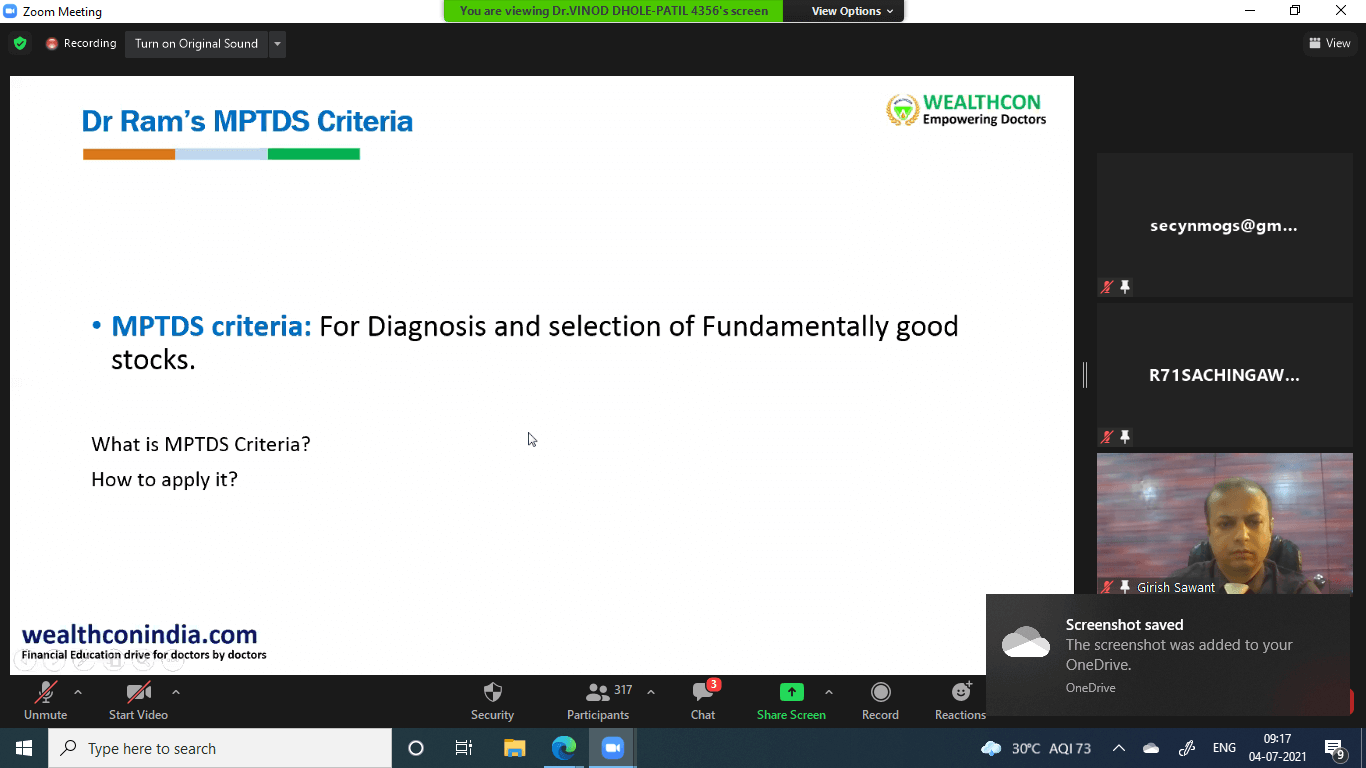Viewport: 1366px width, 768px height.
Task: Open the Original Sound dropdown arrow
Action: click(277, 44)
